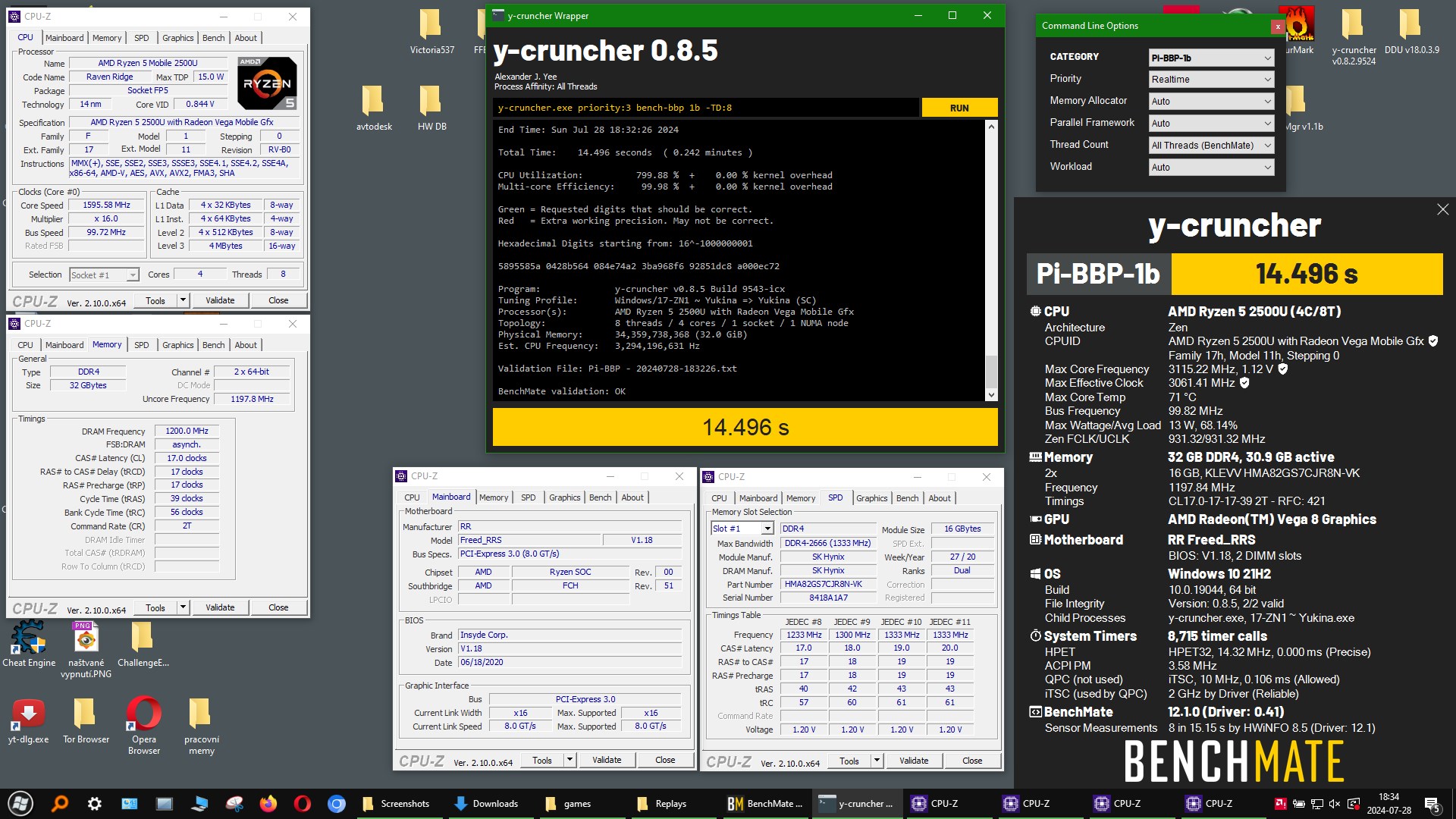The height and width of the screenshot is (819, 1456).
Task: Open About tab in CPU-Z SPD window
Action: click(940, 498)
